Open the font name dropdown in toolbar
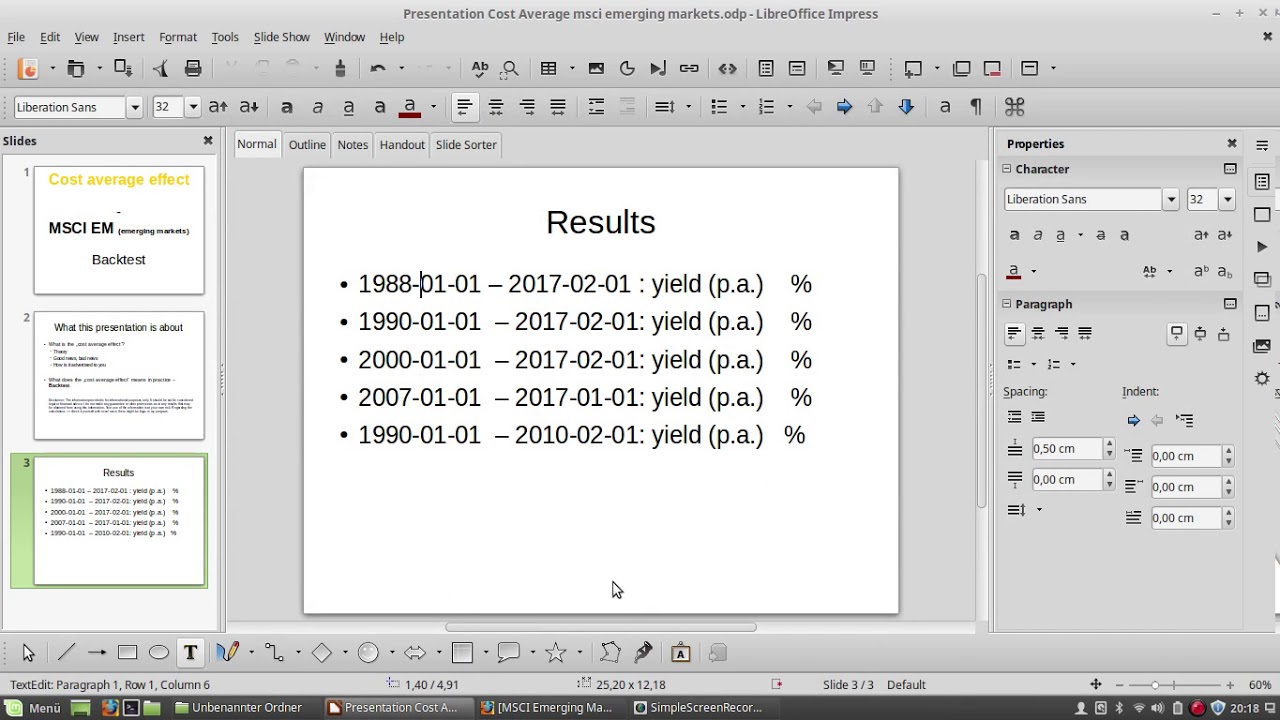1280x720 pixels. tap(134, 107)
